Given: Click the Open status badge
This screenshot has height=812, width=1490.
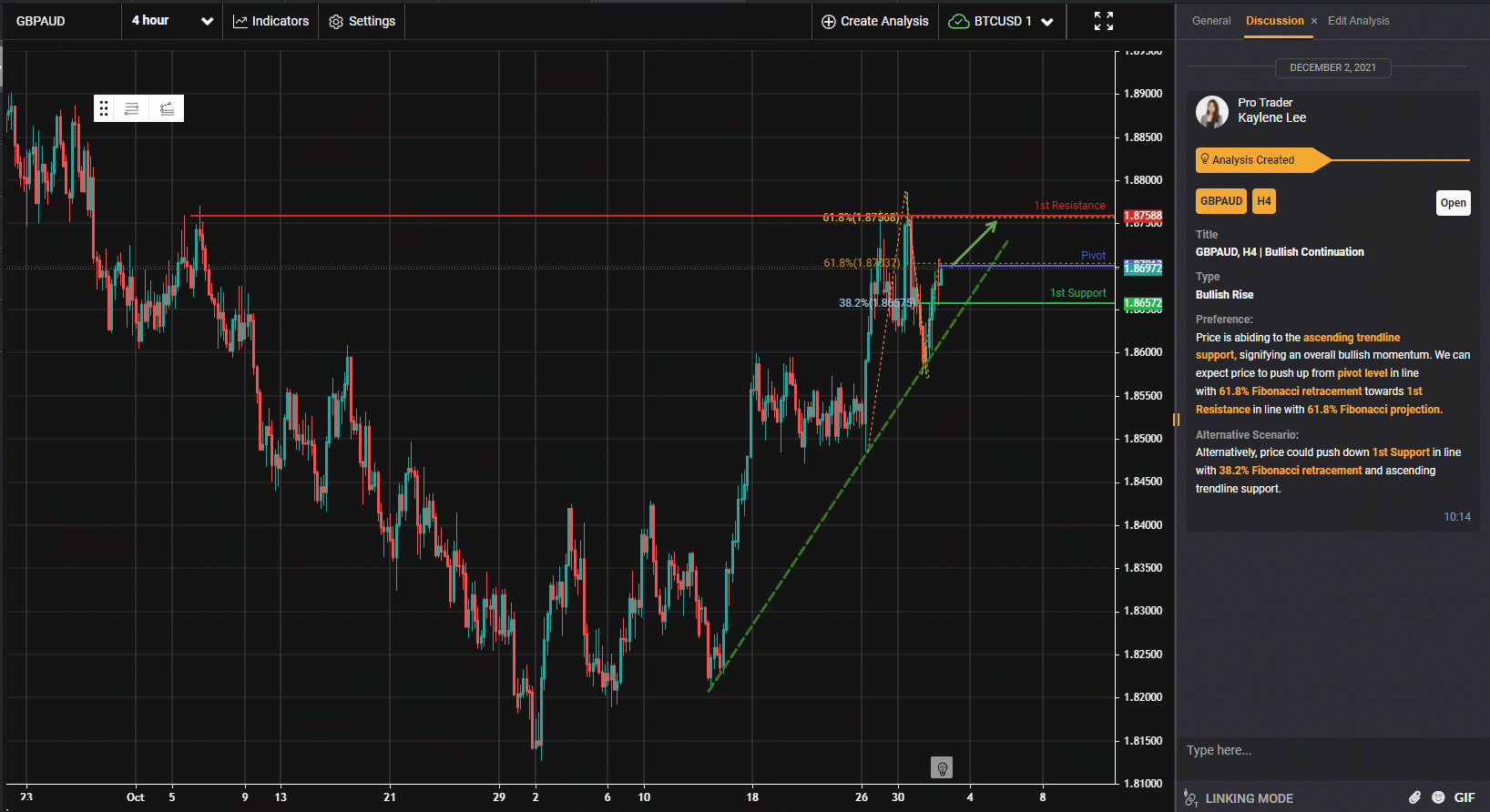Looking at the screenshot, I should point(1453,203).
